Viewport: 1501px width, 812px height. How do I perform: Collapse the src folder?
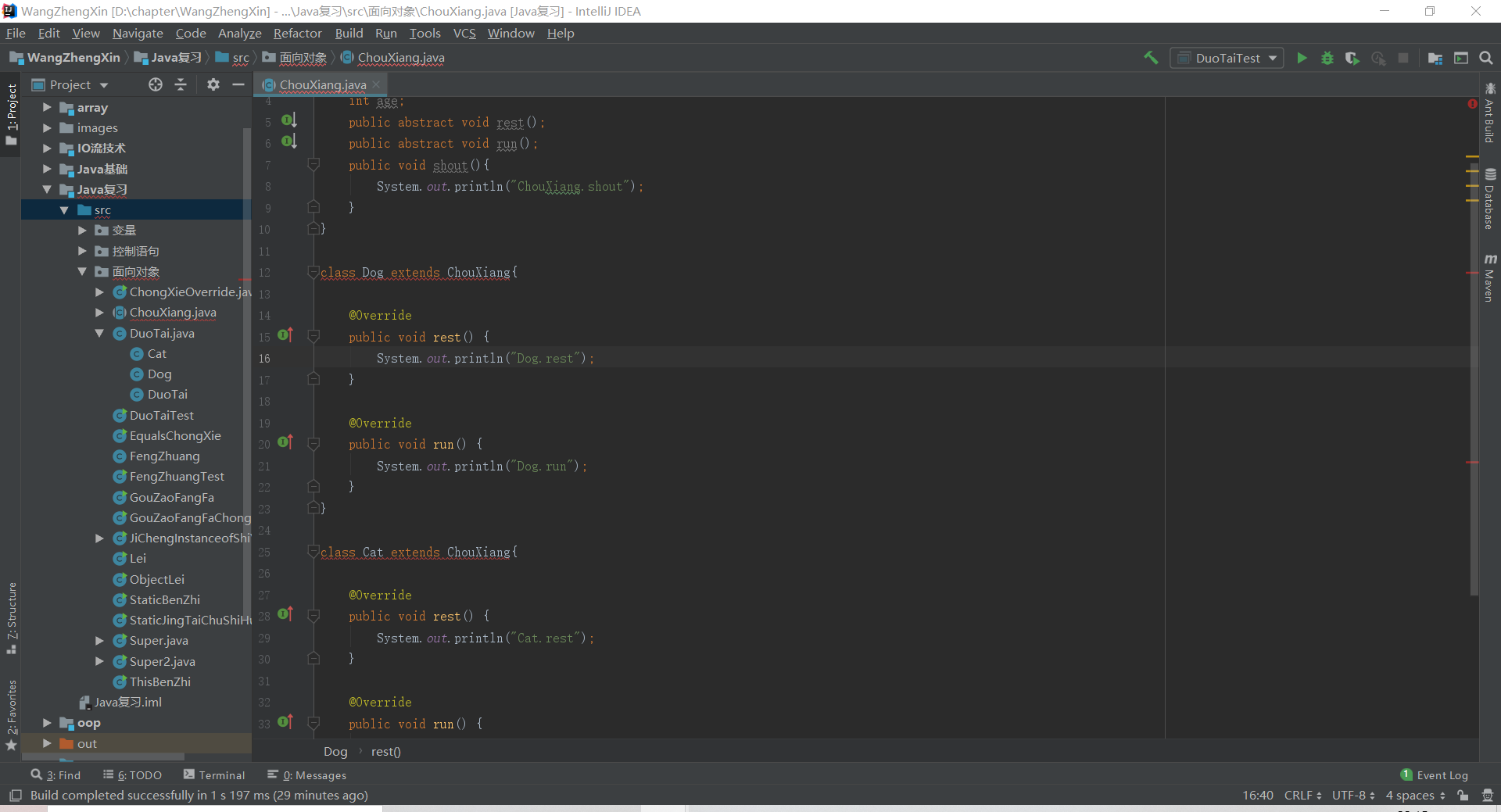[64, 210]
